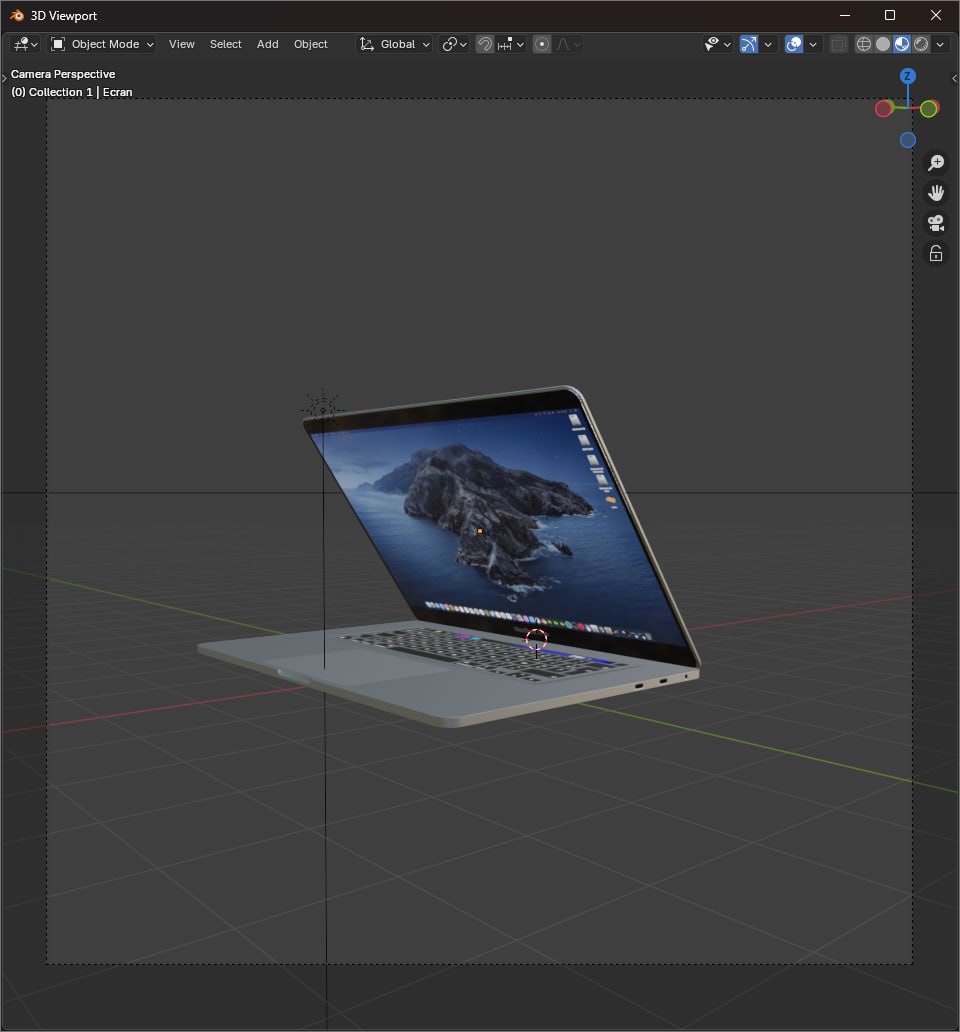Open the View menu

181,44
